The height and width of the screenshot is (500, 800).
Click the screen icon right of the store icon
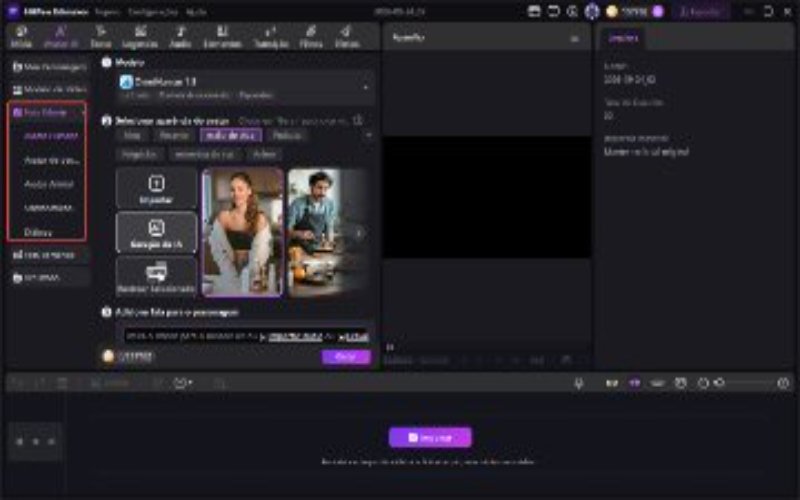tap(554, 11)
